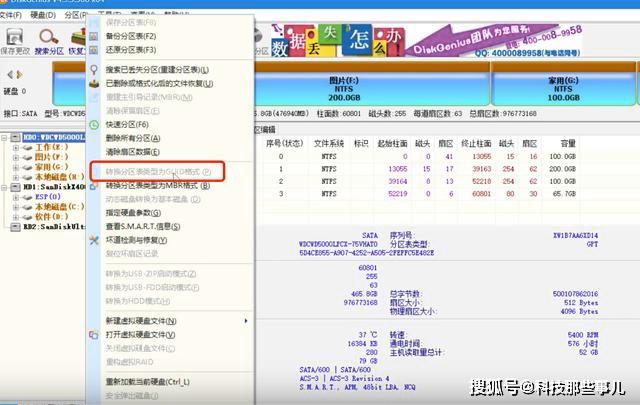Click the DiskGenius 数据丢失怎么办 banner
640x405 pixels.
click(x=427, y=41)
